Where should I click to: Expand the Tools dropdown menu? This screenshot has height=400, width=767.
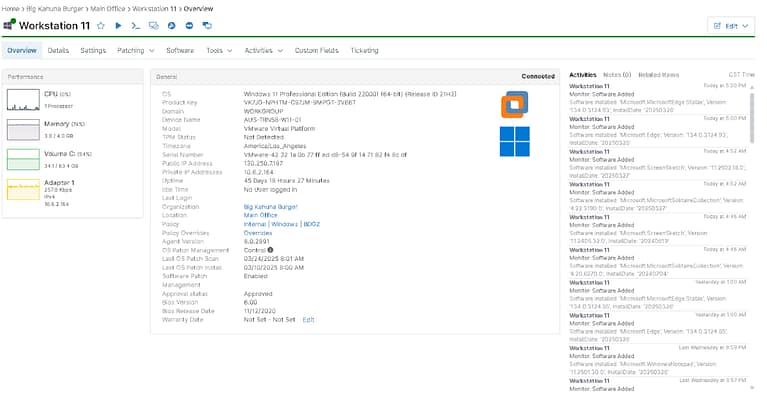click(219, 50)
